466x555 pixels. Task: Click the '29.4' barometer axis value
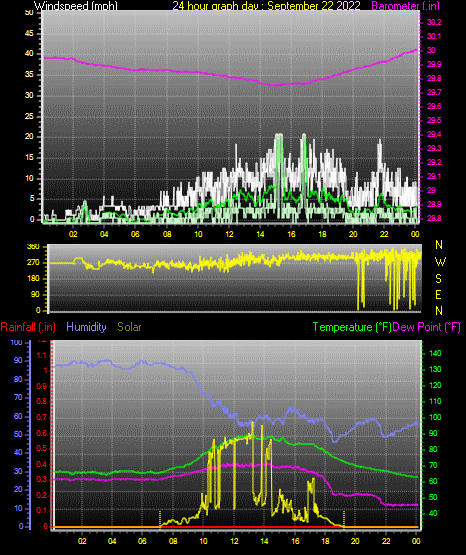pyautogui.click(x=435, y=135)
